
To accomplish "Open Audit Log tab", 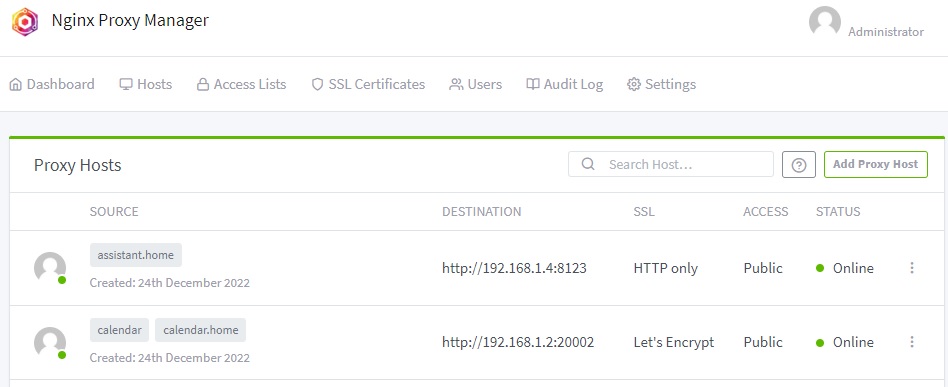I will (565, 84).
